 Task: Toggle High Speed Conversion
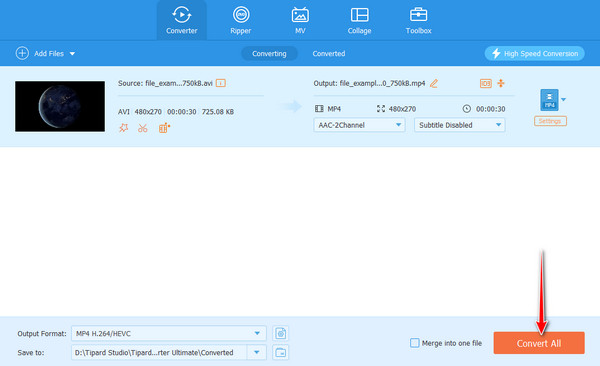click(535, 54)
